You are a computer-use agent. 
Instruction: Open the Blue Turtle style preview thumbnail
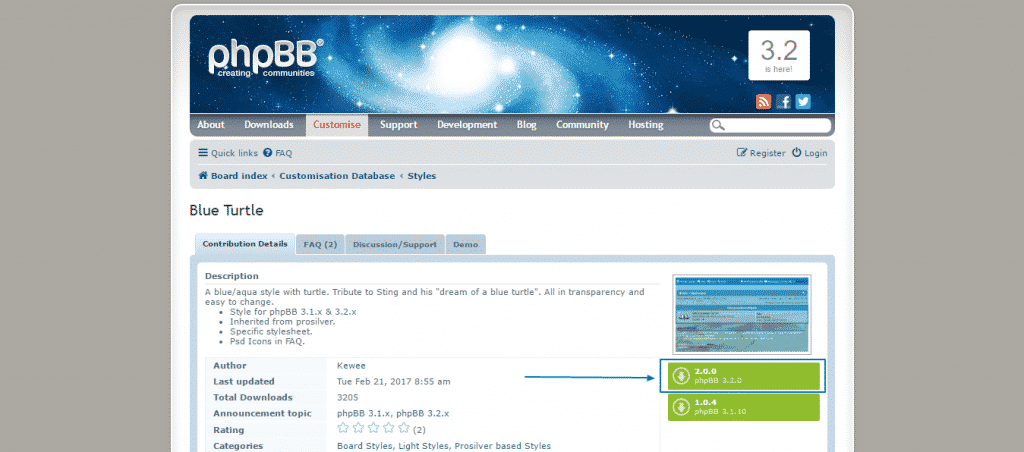click(x=740, y=313)
